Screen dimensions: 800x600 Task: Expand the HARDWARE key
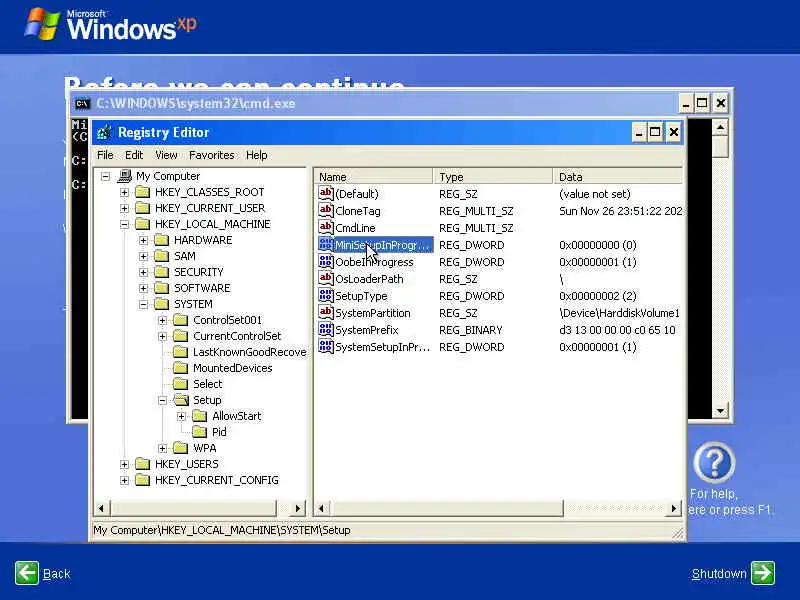coord(143,240)
